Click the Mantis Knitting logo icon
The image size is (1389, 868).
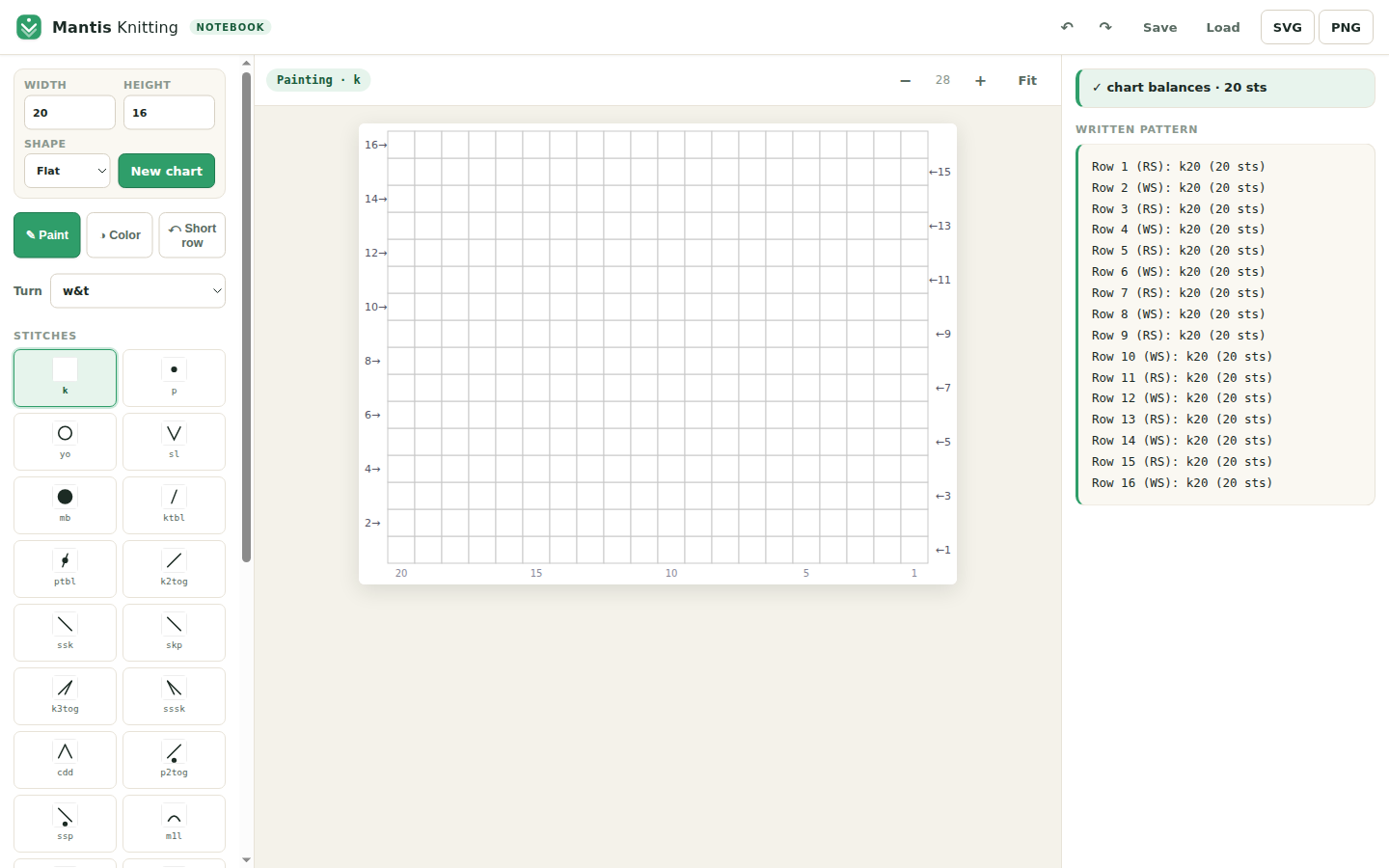[29, 27]
